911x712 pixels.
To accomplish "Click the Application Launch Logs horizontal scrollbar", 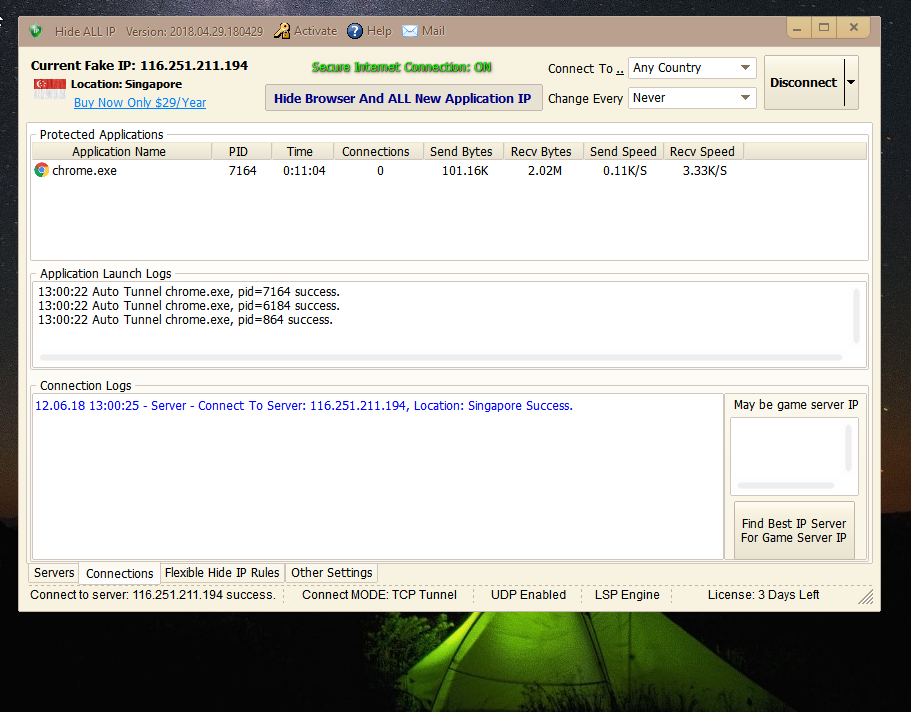I will coord(440,357).
